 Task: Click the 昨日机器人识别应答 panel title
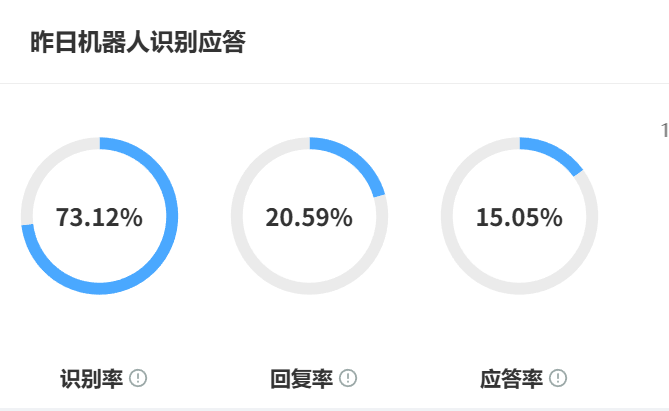click(x=137, y=43)
